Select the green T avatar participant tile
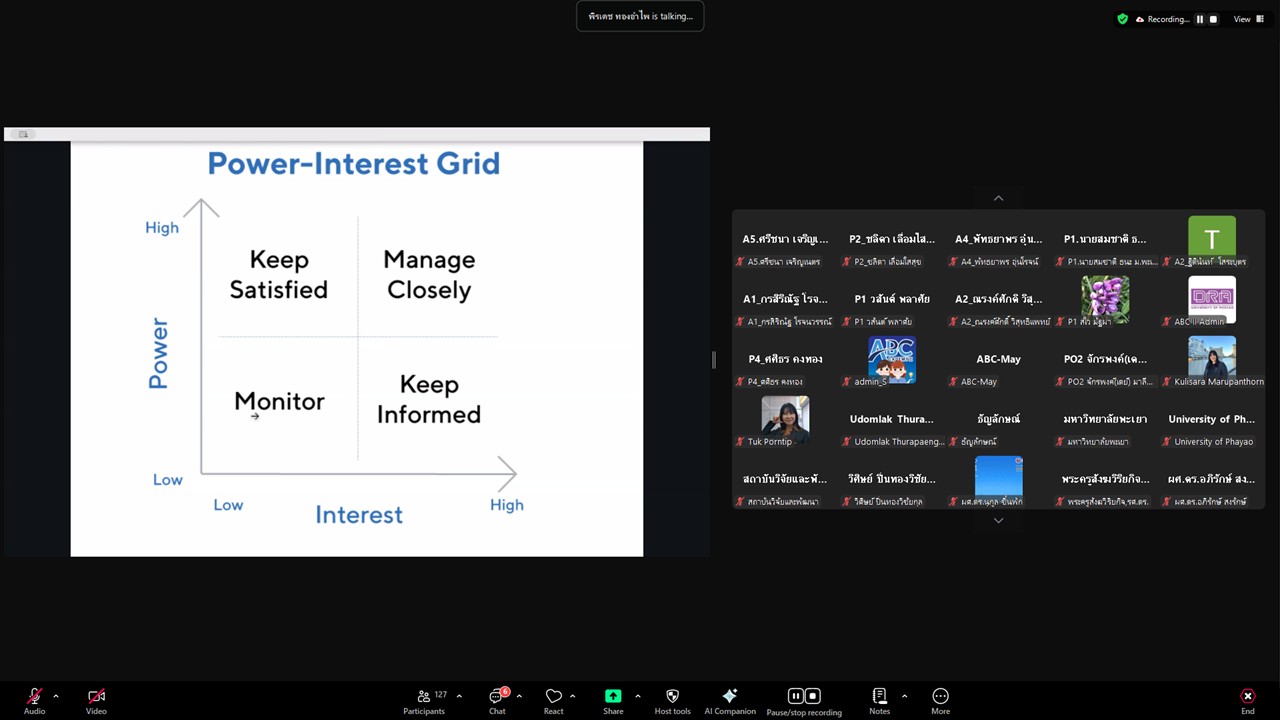 pyautogui.click(x=1212, y=239)
